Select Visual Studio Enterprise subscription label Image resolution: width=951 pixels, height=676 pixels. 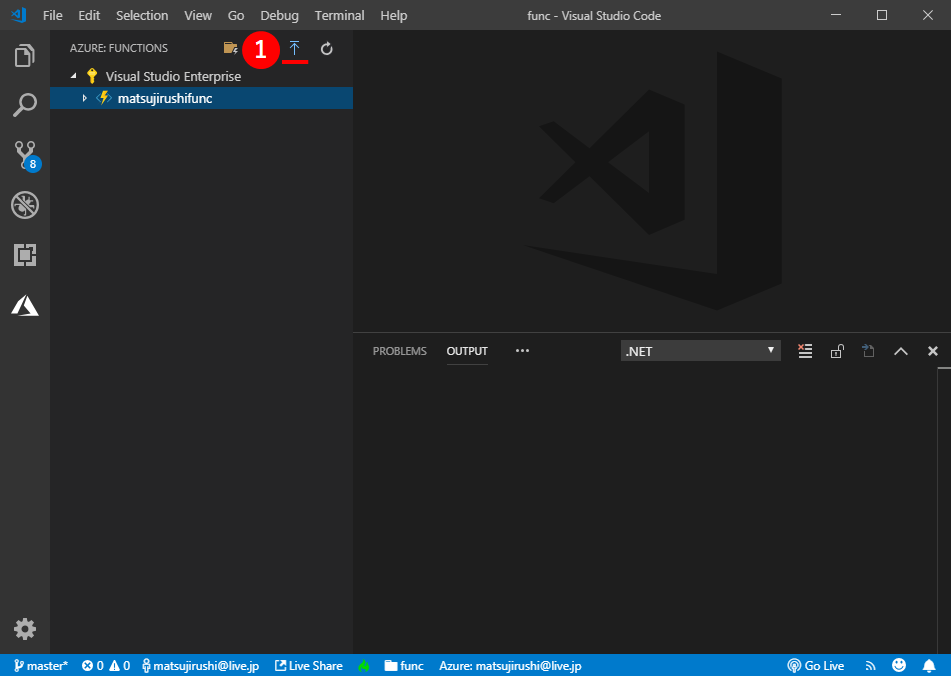pyautogui.click(x=173, y=76)
